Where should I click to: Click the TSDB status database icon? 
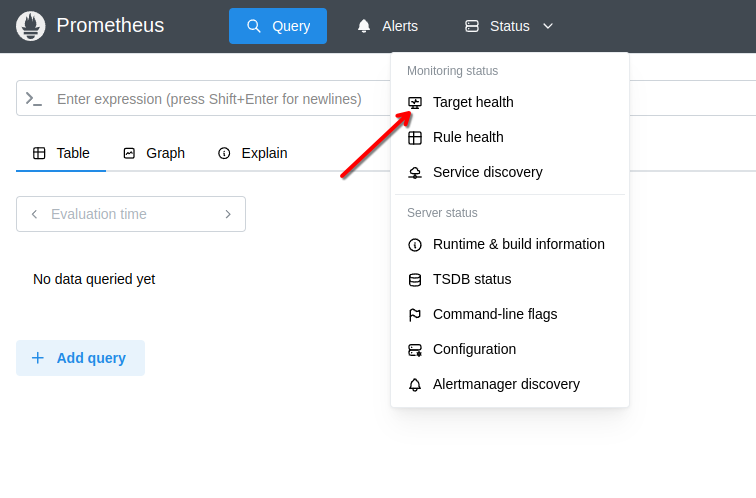tap(415, 279)
